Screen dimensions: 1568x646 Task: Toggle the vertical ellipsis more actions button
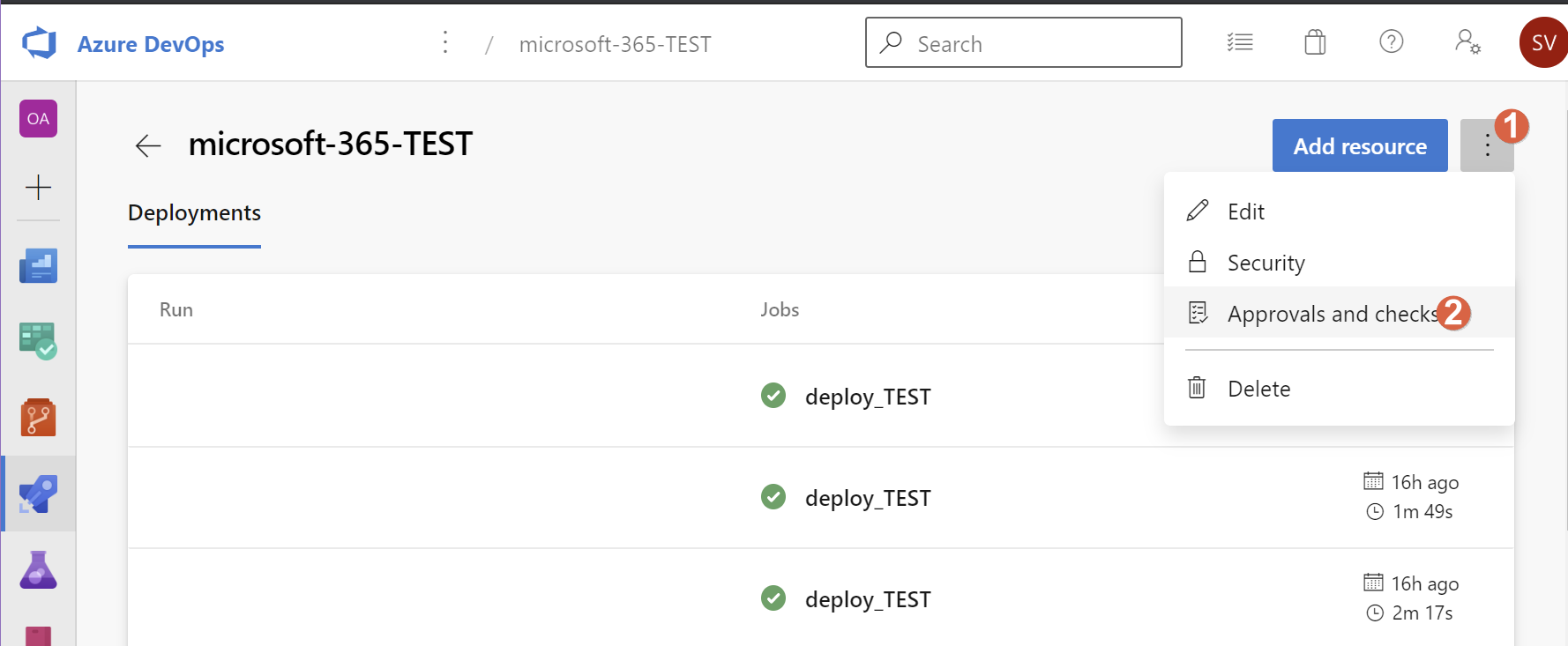click(1487, 145)
